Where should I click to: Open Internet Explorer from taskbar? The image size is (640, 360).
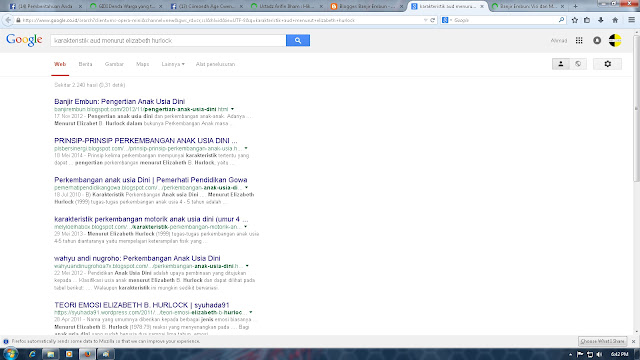pyautogui.click(x=32, y=354)
